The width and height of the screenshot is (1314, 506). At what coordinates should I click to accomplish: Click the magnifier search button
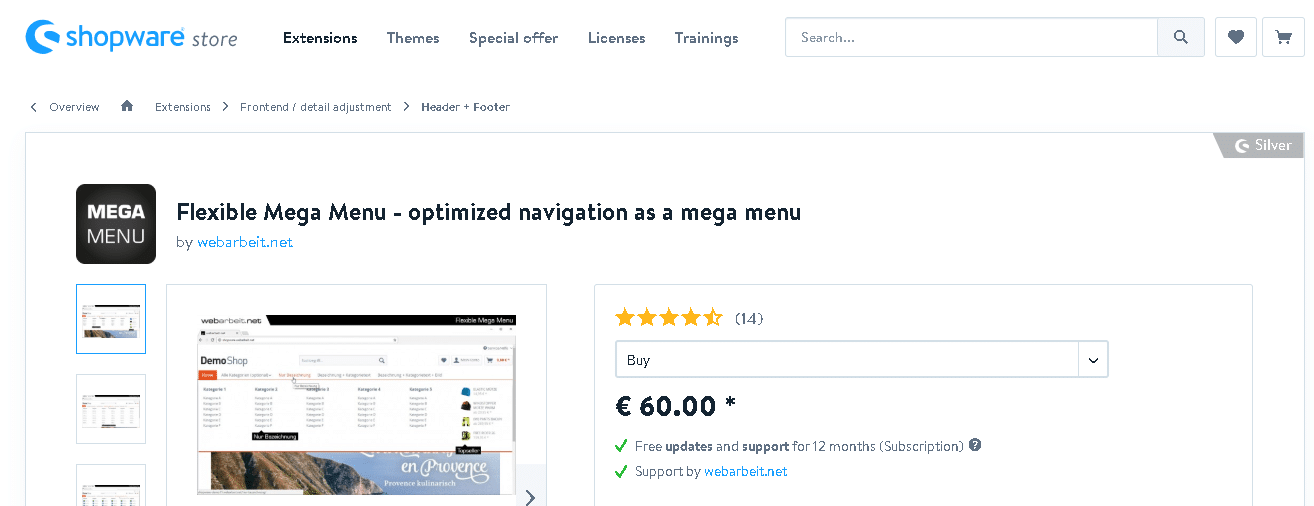[1181, 37]
